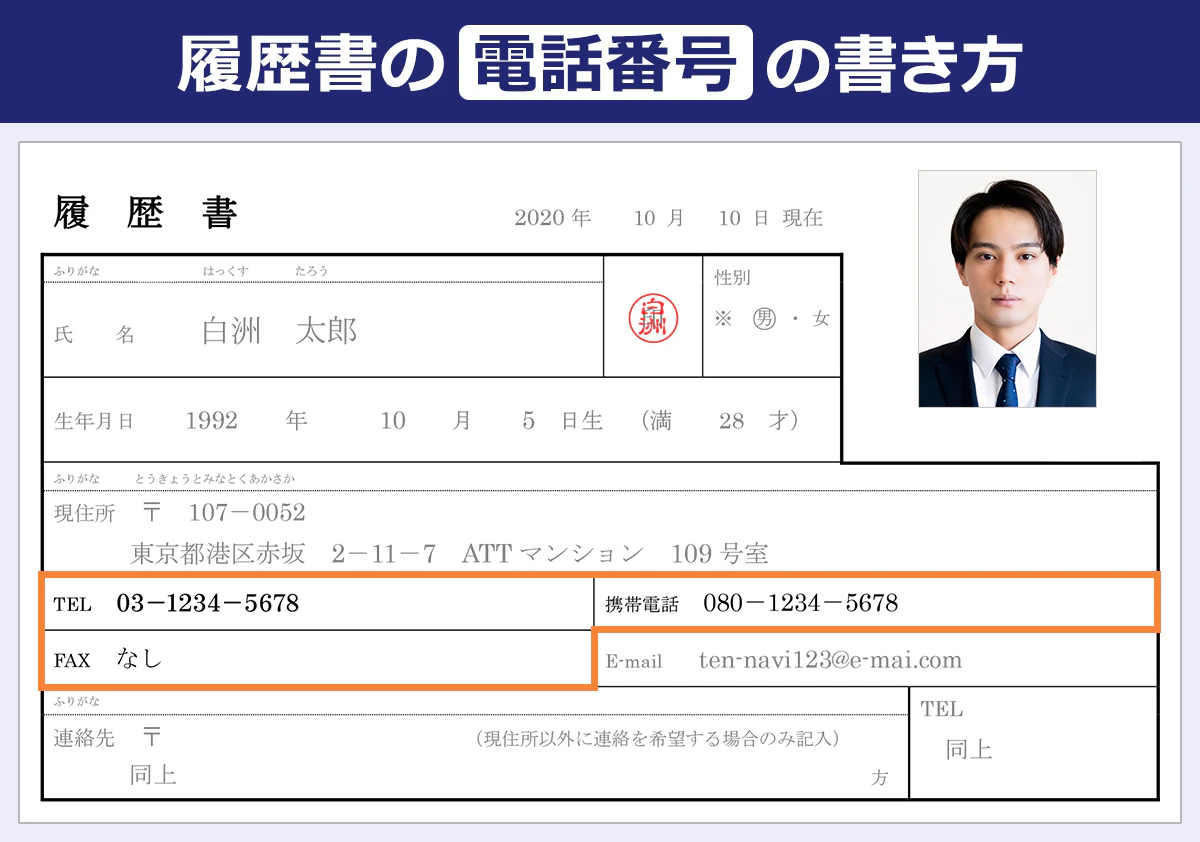Click the FAX value なし
This screenshot has width=1200, height=842.
(139, 659)
